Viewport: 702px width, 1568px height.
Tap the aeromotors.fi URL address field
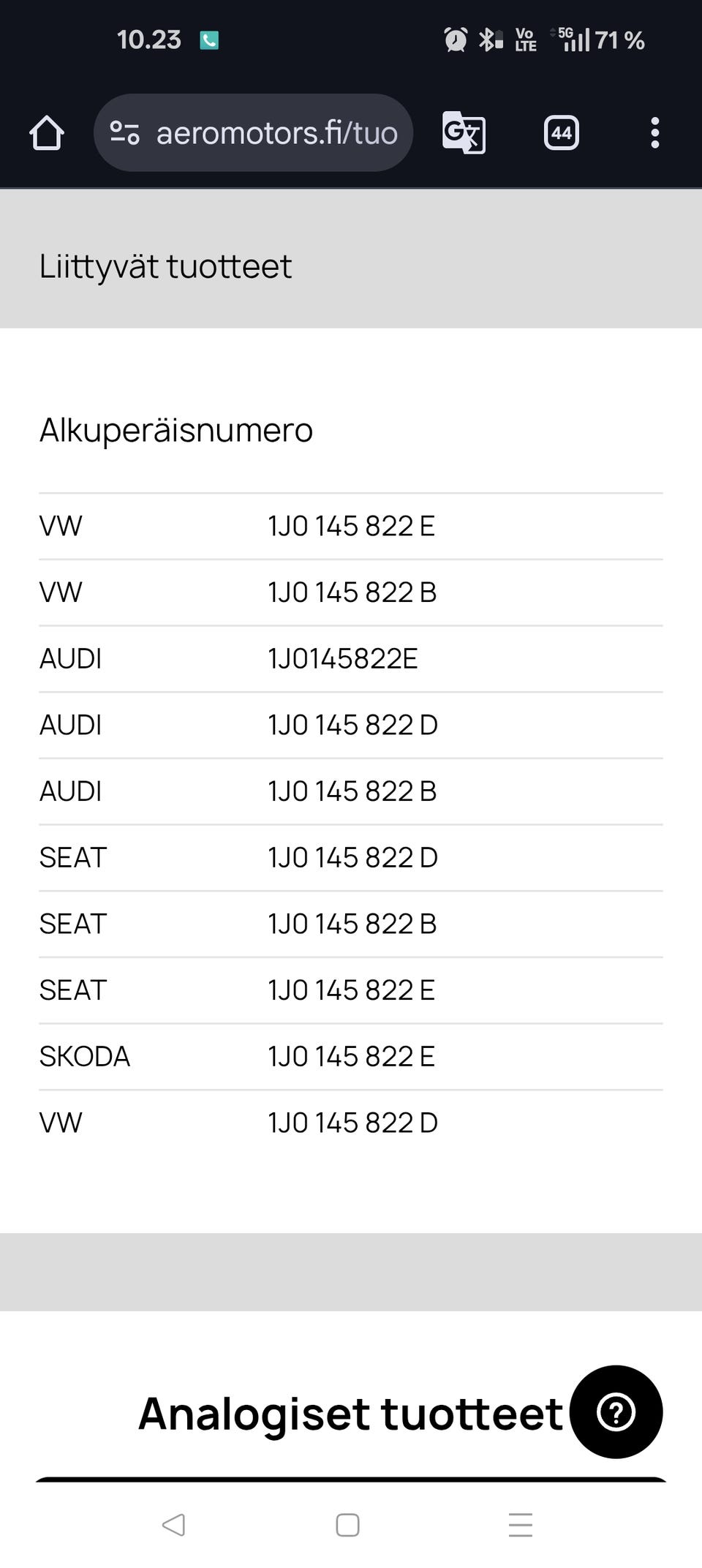coord(276,133)
